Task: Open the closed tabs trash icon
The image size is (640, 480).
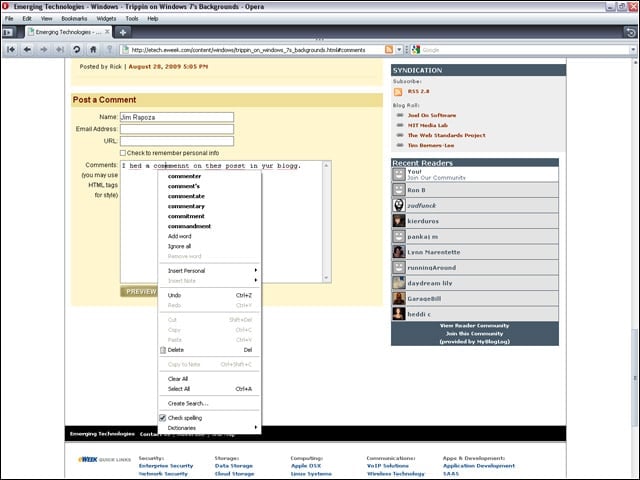Action: [x=631, y=32]
